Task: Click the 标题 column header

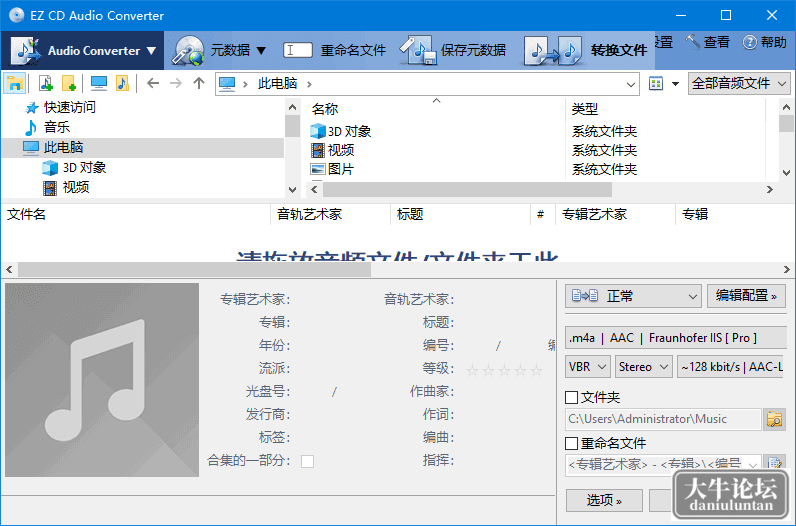Action: (461, 214)
